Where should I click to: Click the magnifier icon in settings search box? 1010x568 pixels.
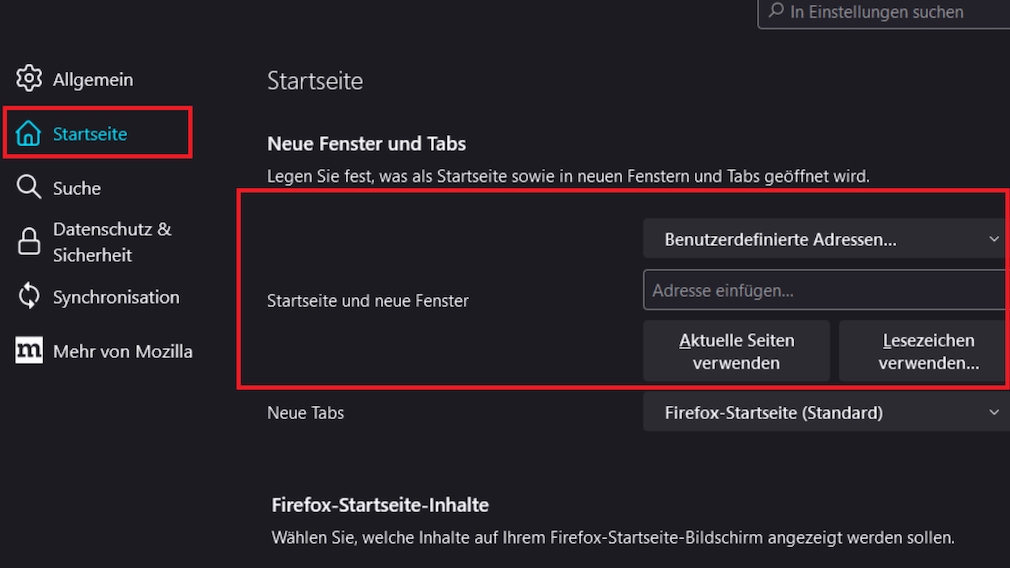coord(776,12)
